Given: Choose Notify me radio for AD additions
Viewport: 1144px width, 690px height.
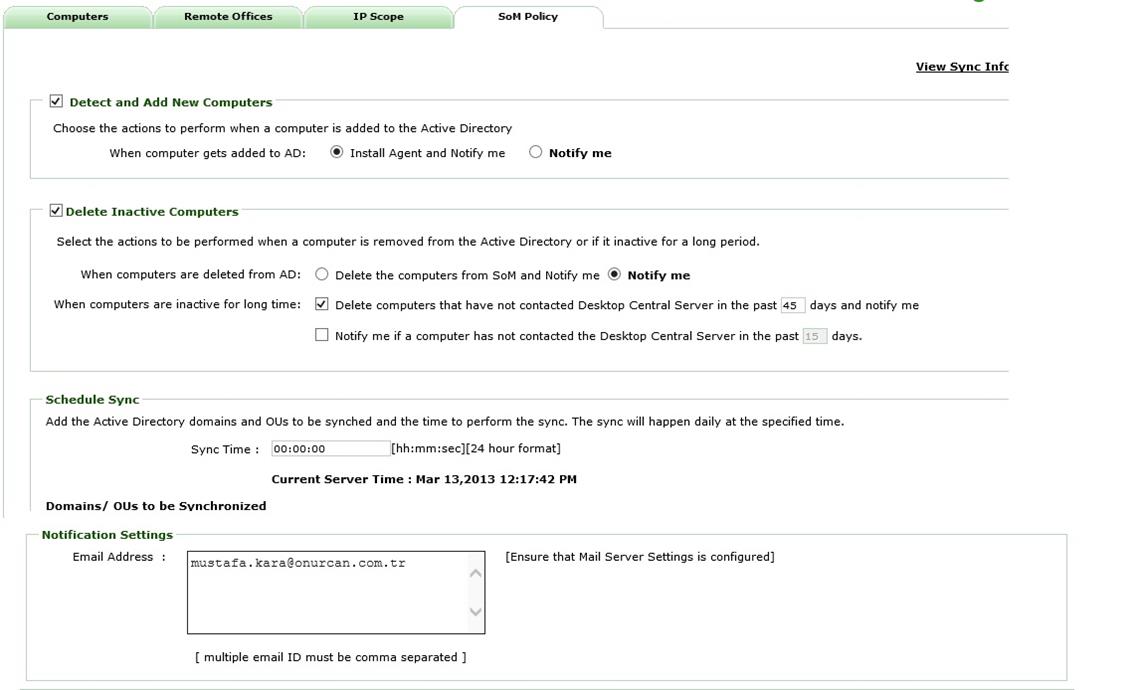Looking at the screenshot, I should 536,152.
